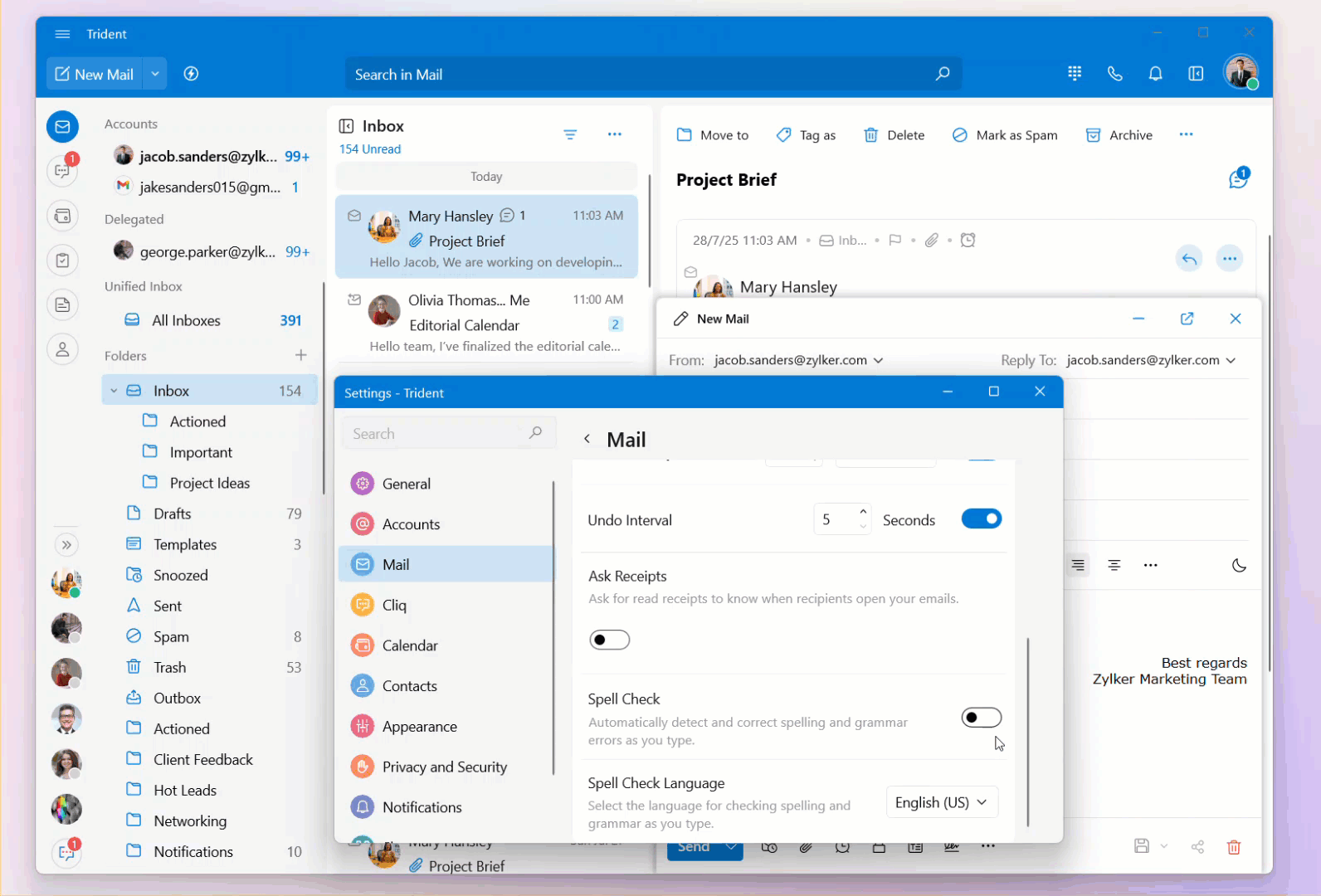Collapse the Inbox folder tree
The height and width of the screenshot is (896, 1321).
114,391
